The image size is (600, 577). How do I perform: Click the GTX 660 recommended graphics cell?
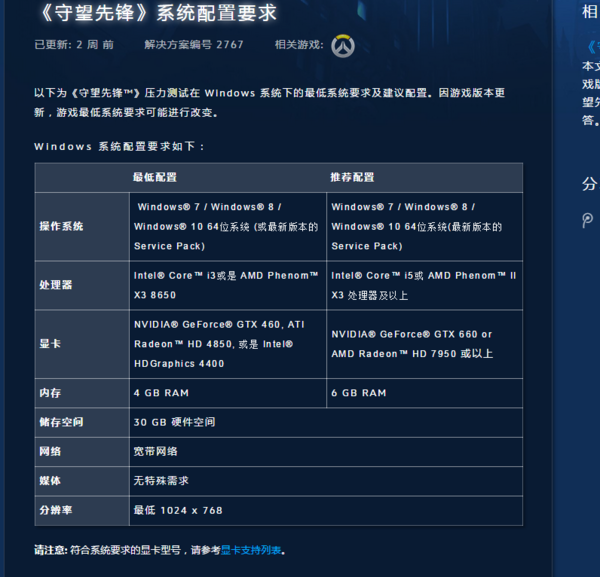point(425,344)
